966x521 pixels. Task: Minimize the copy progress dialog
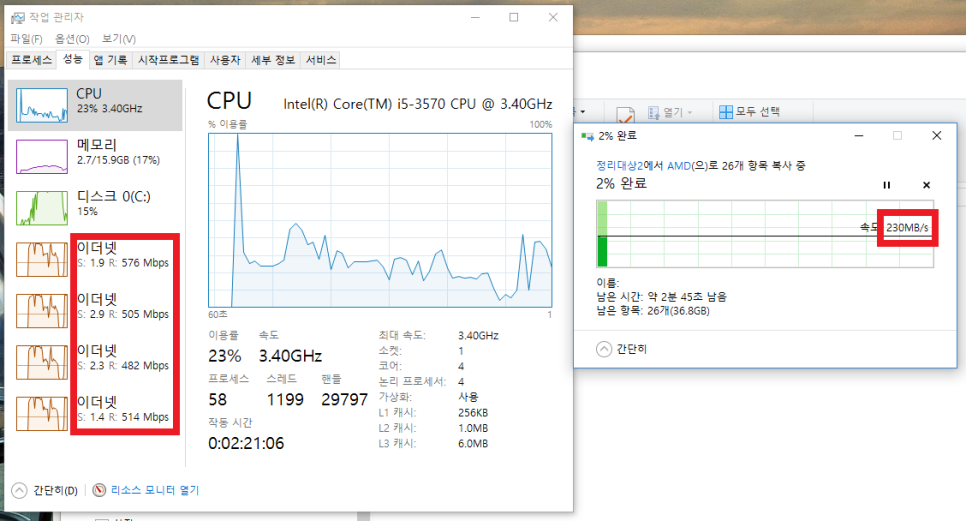point(859,135)
